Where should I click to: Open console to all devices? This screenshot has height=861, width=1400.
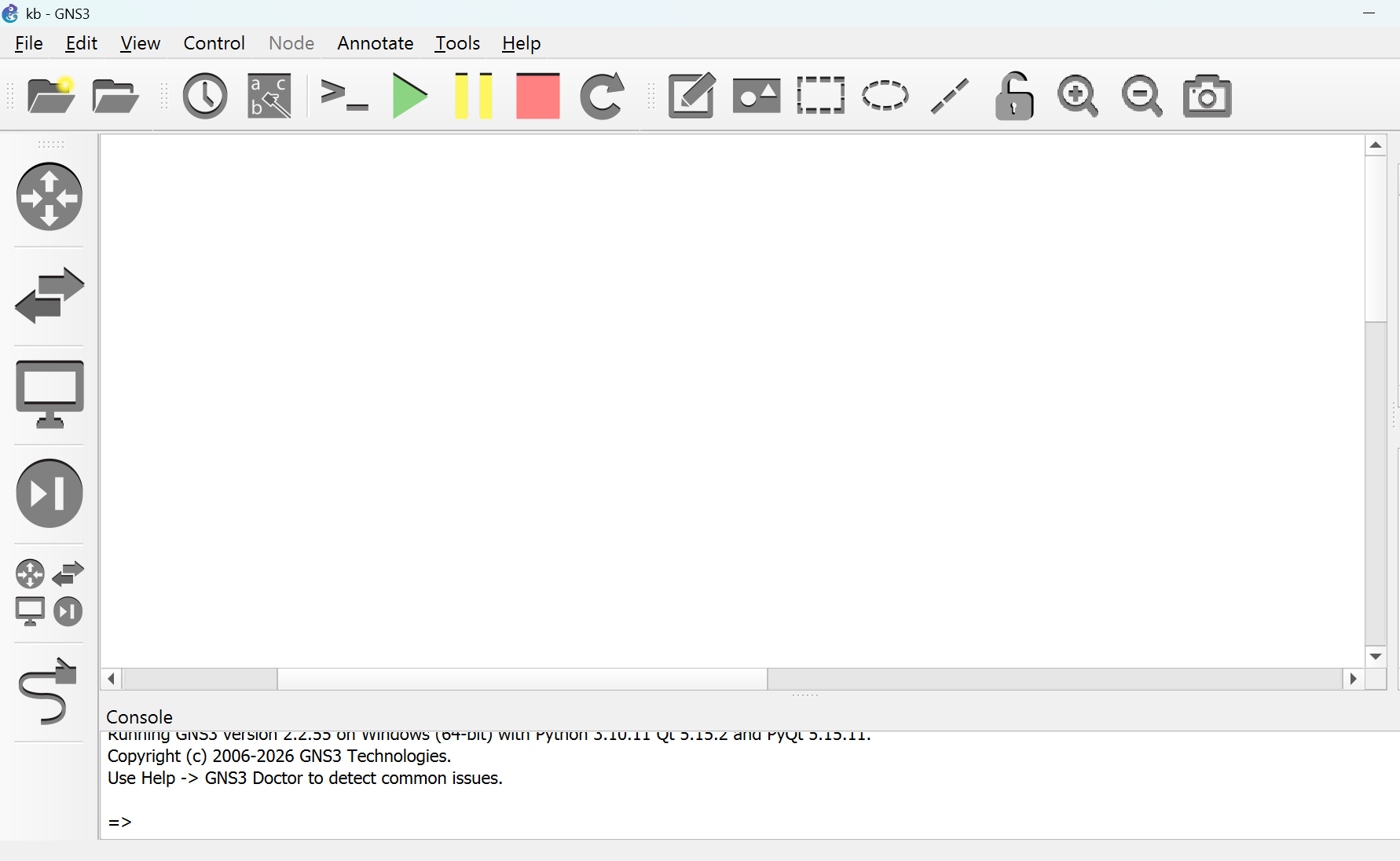point(344,96)
